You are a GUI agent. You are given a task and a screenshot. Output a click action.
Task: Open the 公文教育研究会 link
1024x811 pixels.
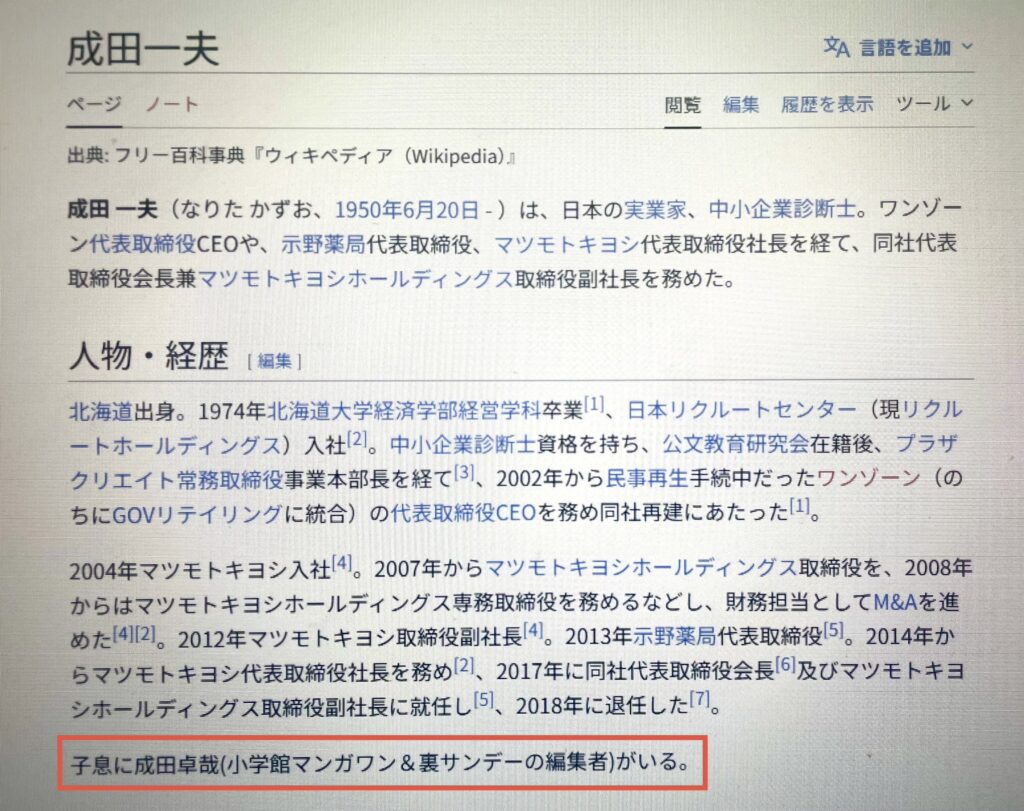(x=736, y=445)
